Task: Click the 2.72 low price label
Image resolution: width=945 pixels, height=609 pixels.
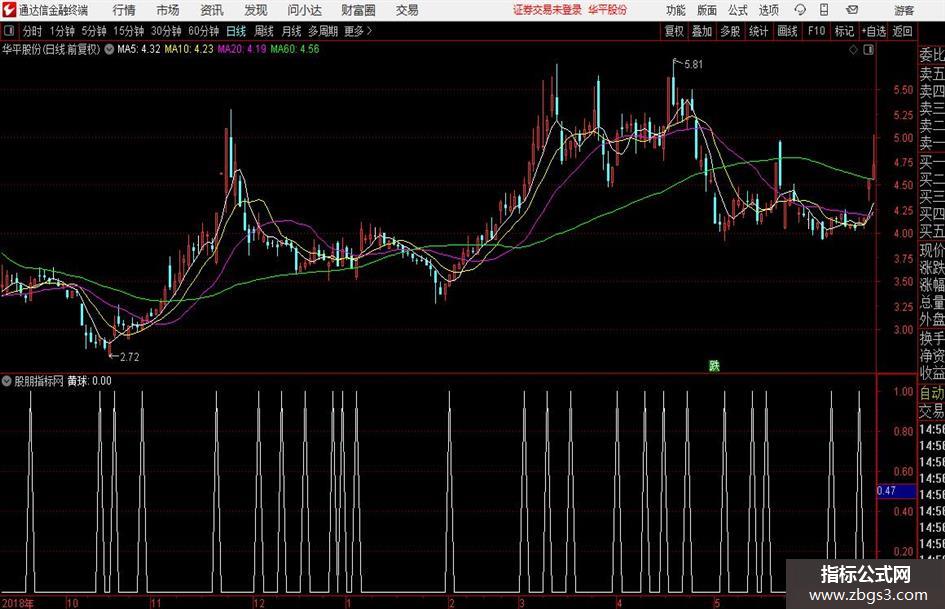Action: (130, 357)
